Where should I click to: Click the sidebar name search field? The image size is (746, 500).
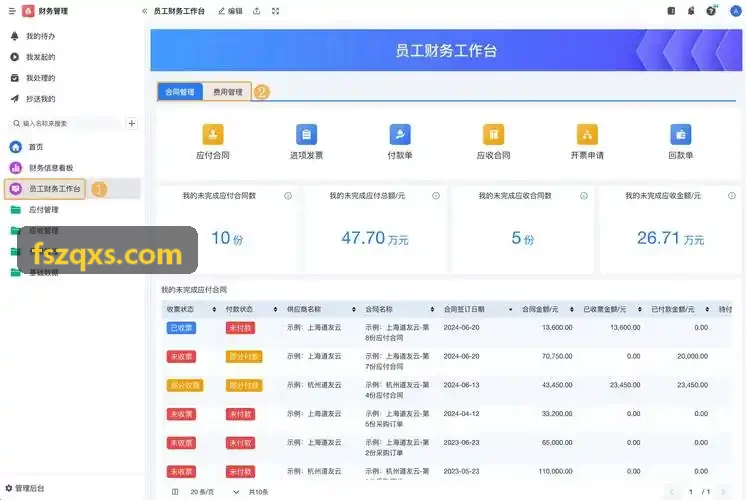66,124
